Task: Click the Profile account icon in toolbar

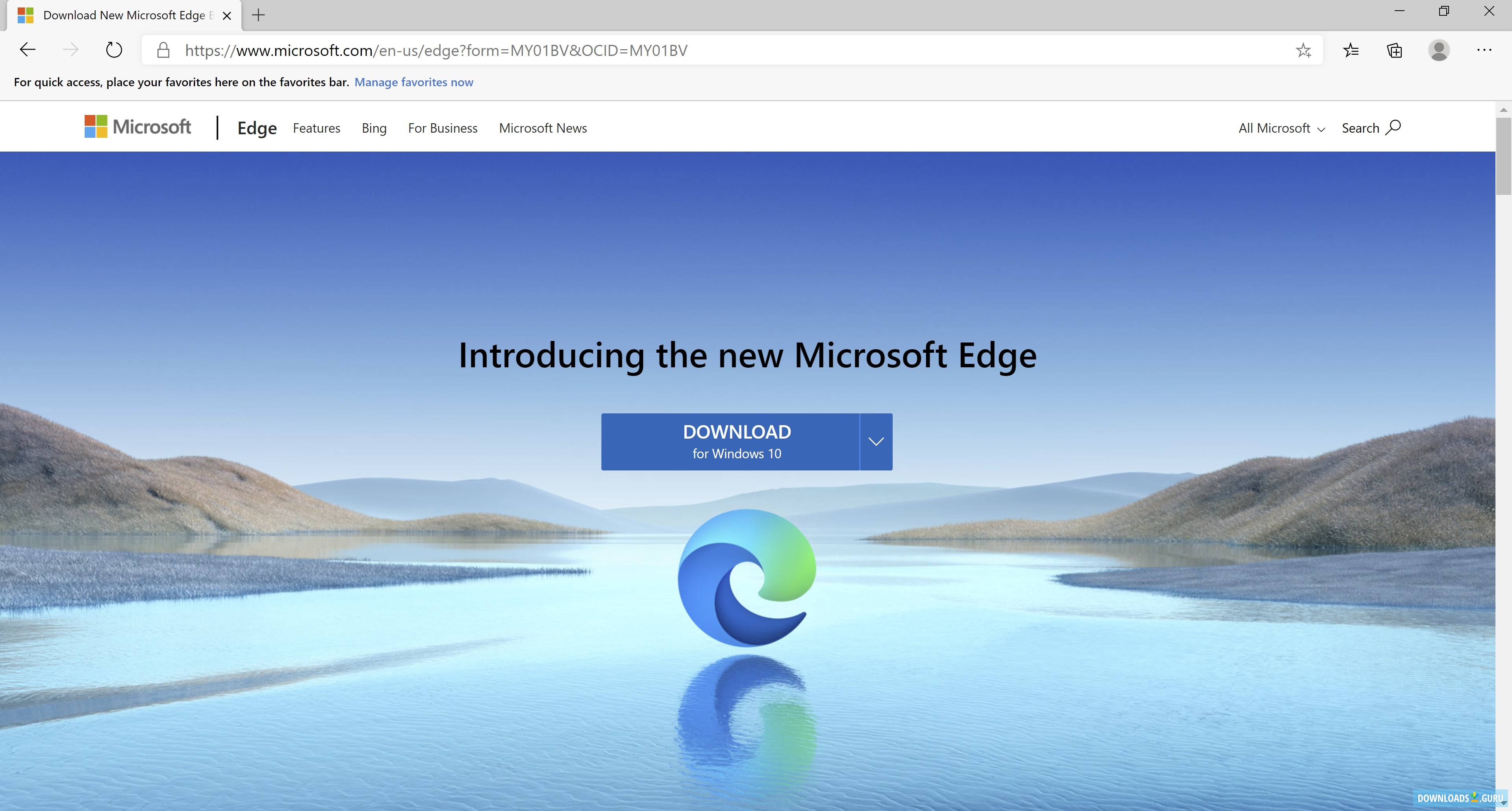Action: coord(1441,50)
